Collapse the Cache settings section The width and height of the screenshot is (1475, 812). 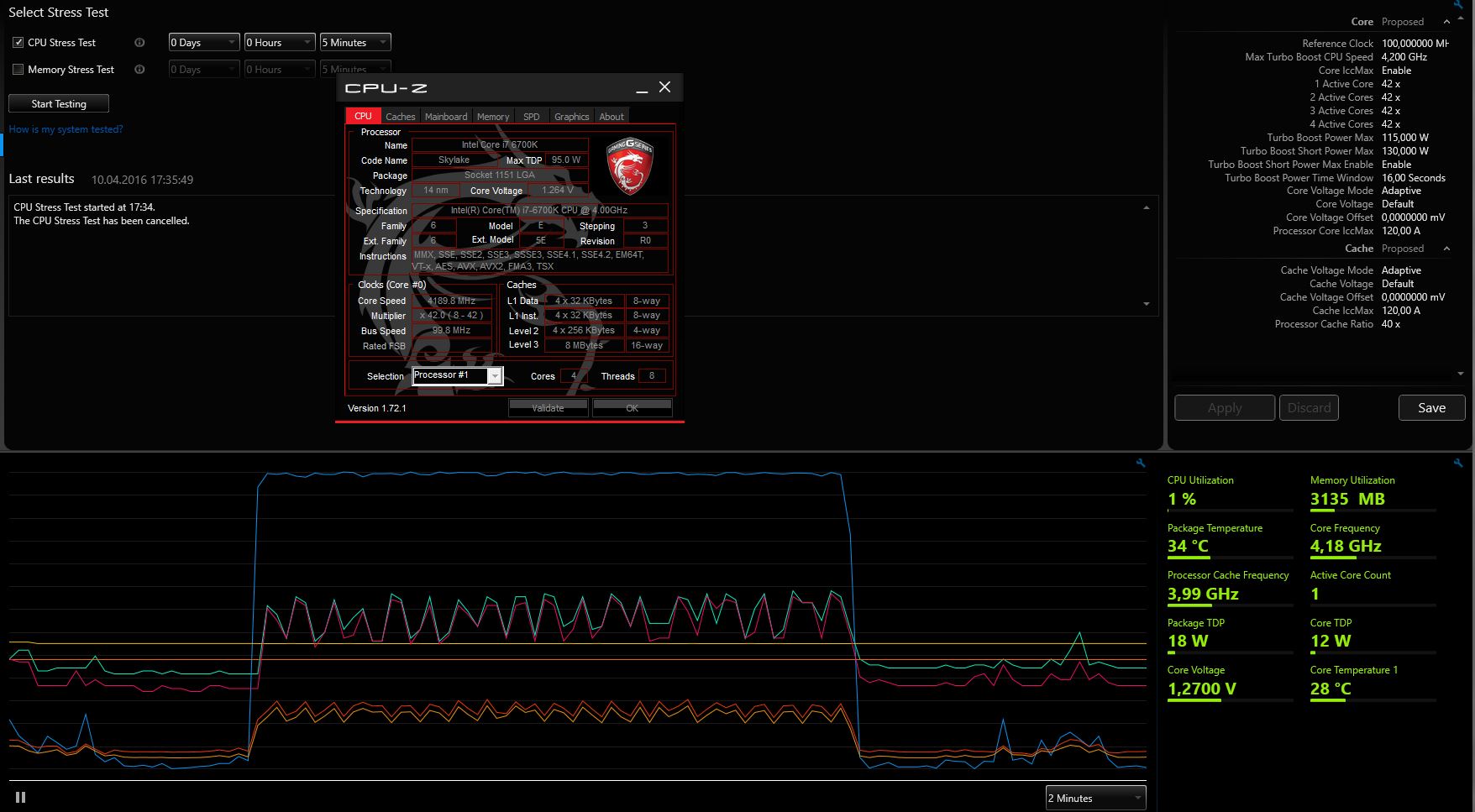pos(1446,249)
